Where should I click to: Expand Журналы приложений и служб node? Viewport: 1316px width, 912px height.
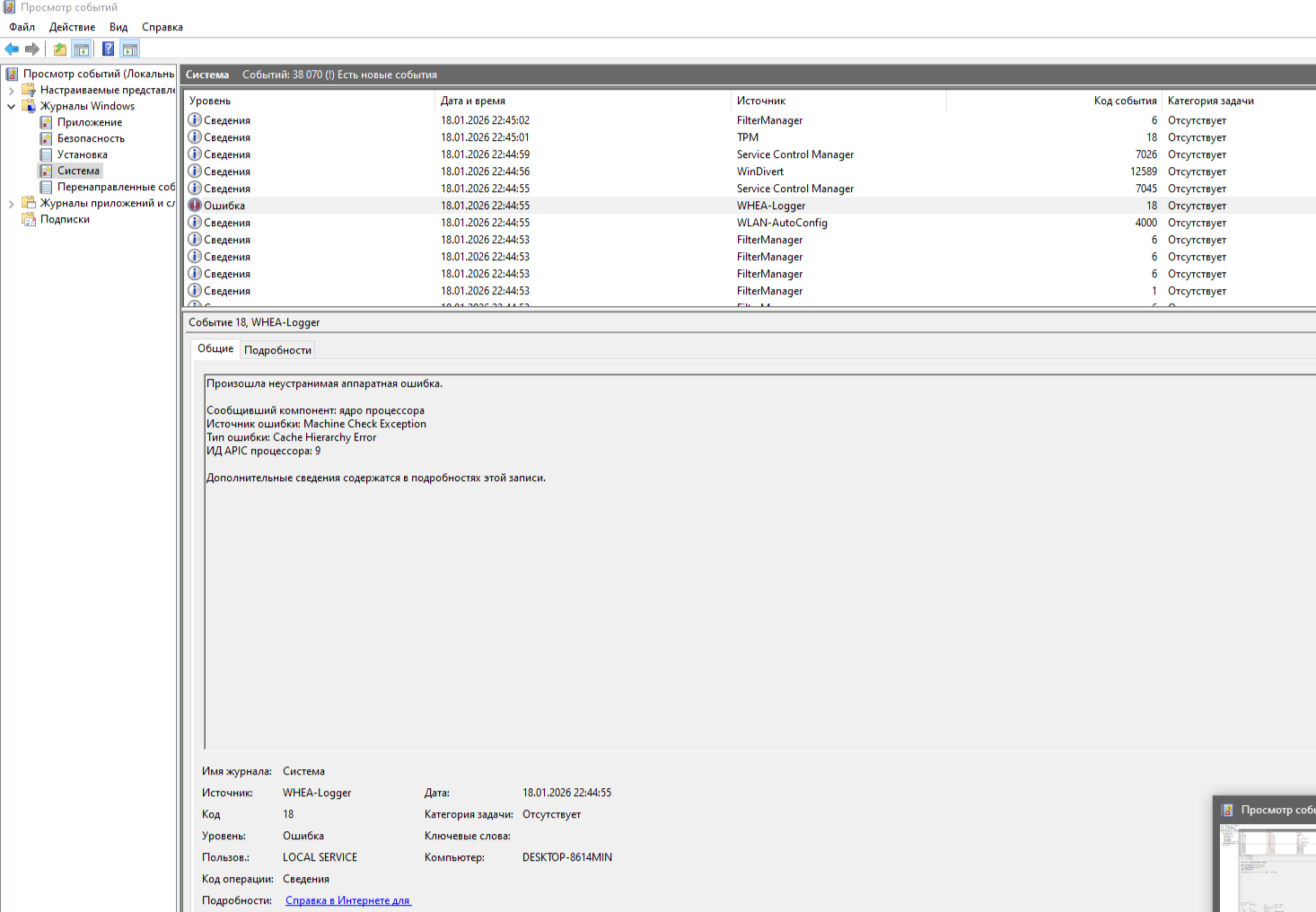pos(11,204)
